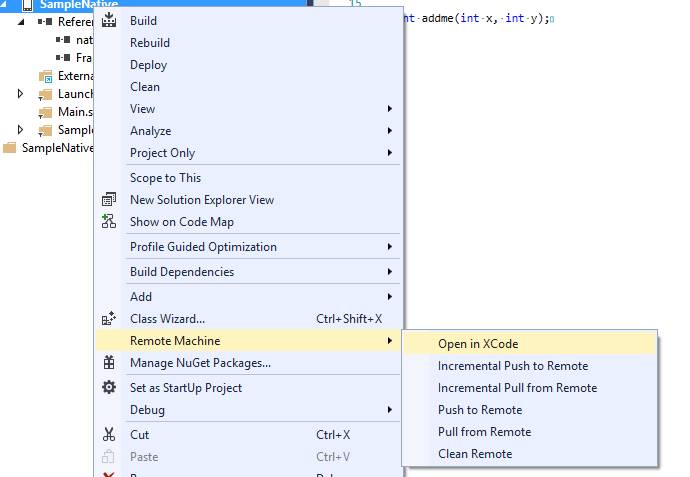Click the Class Wizard icon
This screenshot has width=690, height=477.
tap(109, 318)
